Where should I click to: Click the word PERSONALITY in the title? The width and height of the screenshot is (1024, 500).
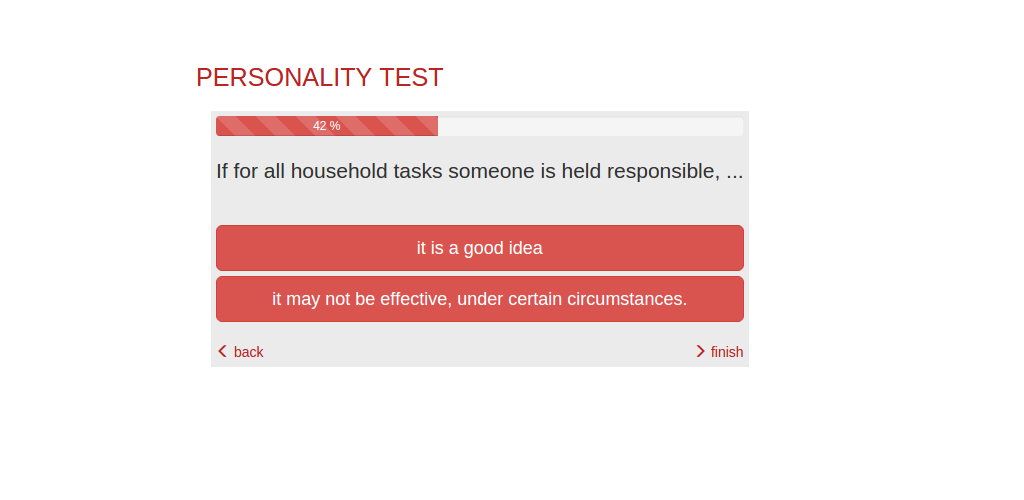click(x=284, y=78)
